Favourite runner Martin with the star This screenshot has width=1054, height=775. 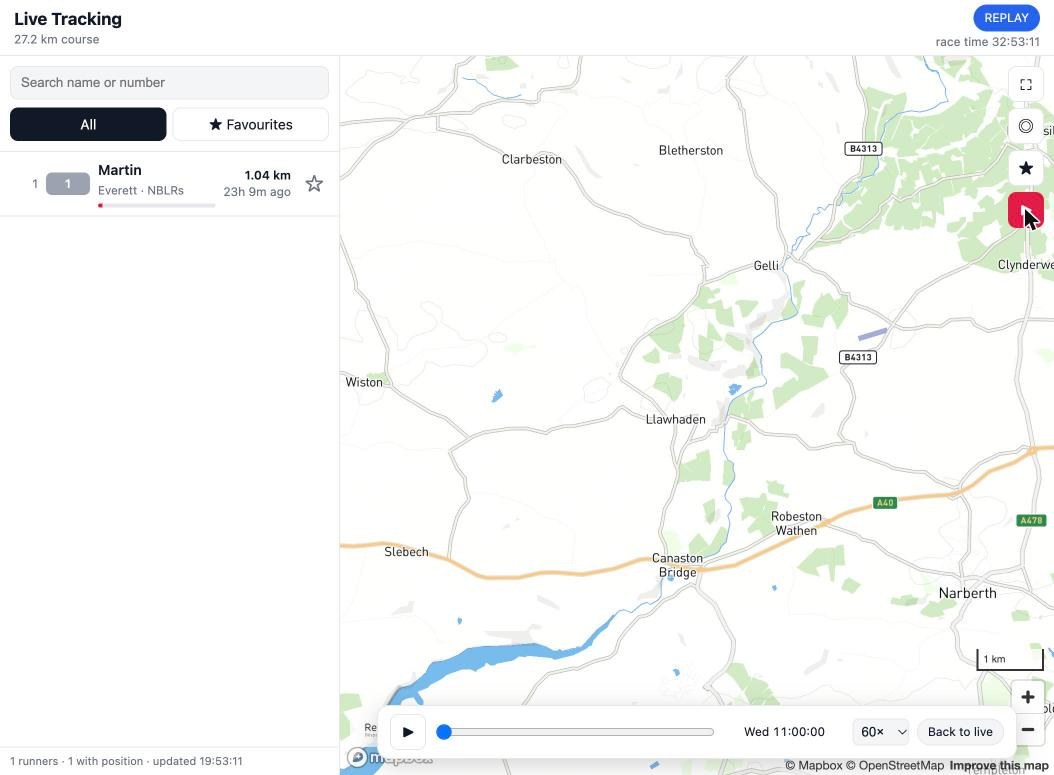coord(314,183)
